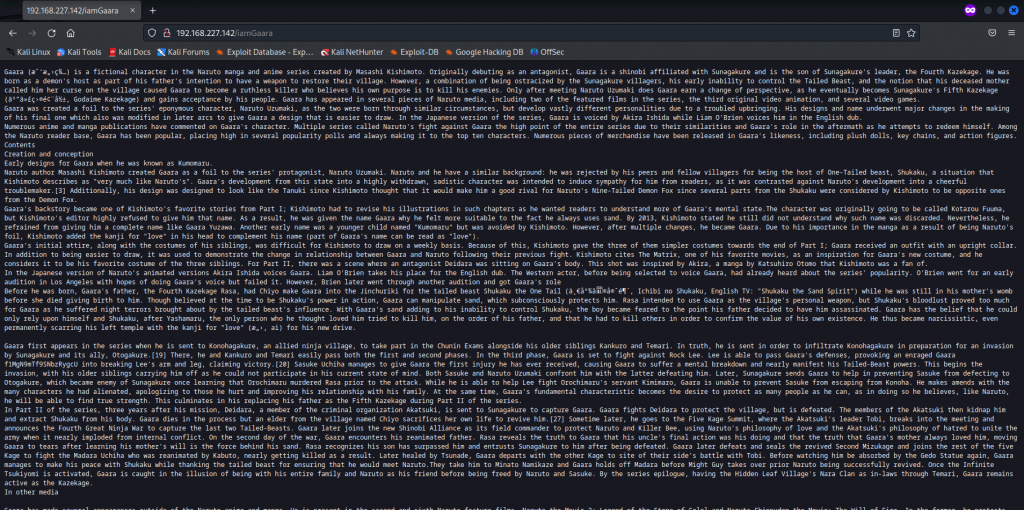Open the Firefox home page
The width and height of the screenshot is (1024, 510).
[71, 33]
